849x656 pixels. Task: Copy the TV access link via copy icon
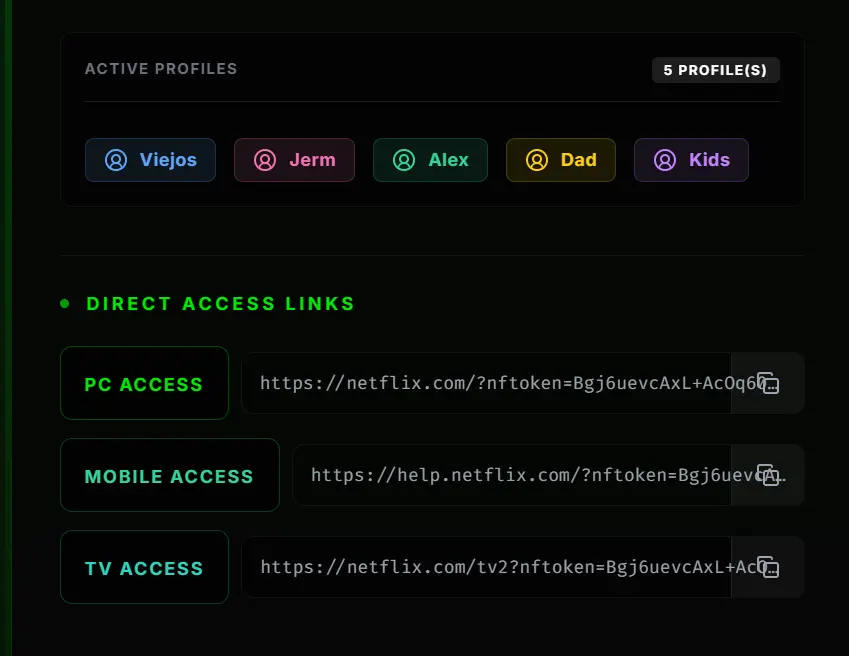pos(768,567)
